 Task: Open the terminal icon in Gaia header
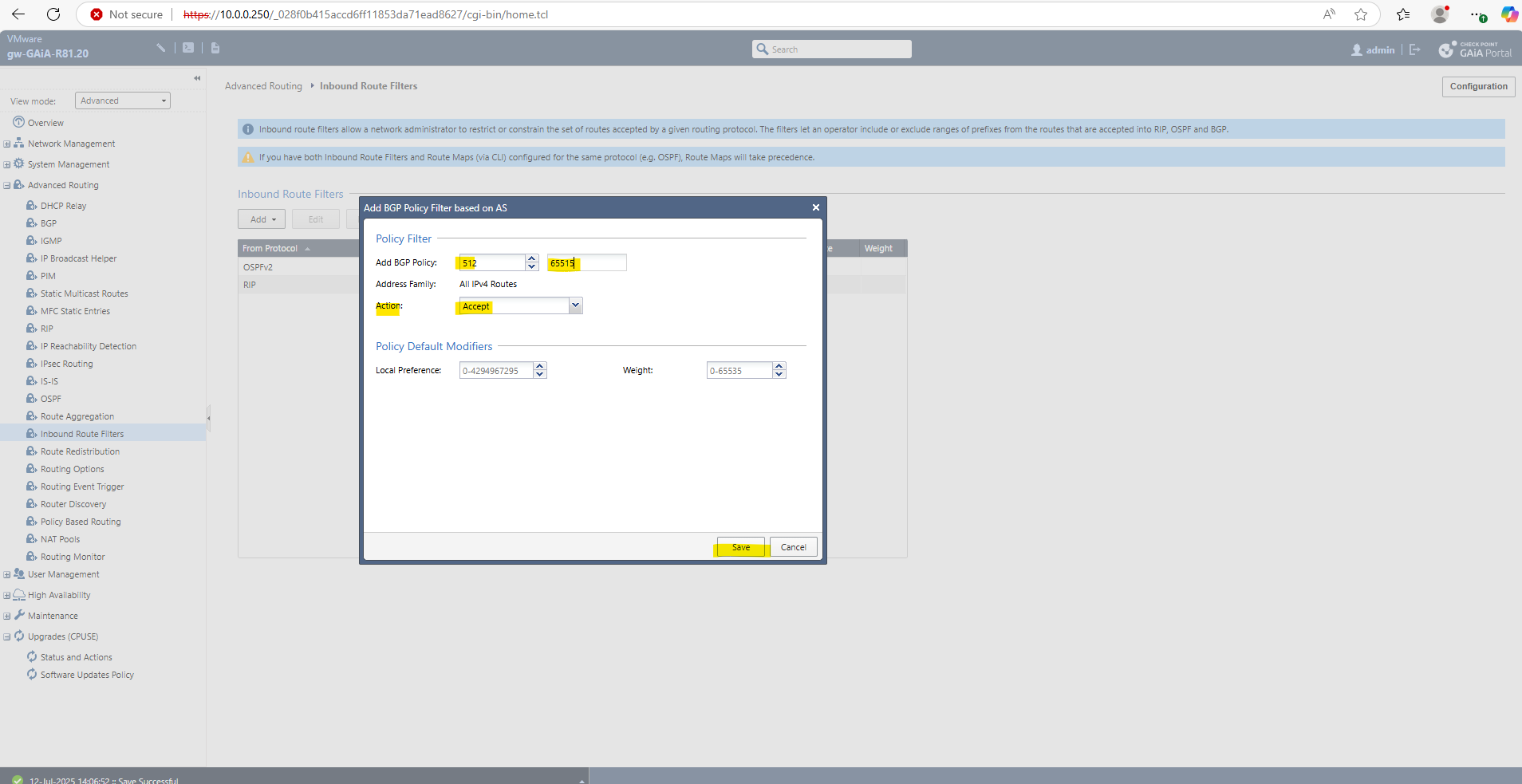tap(188, 48)
